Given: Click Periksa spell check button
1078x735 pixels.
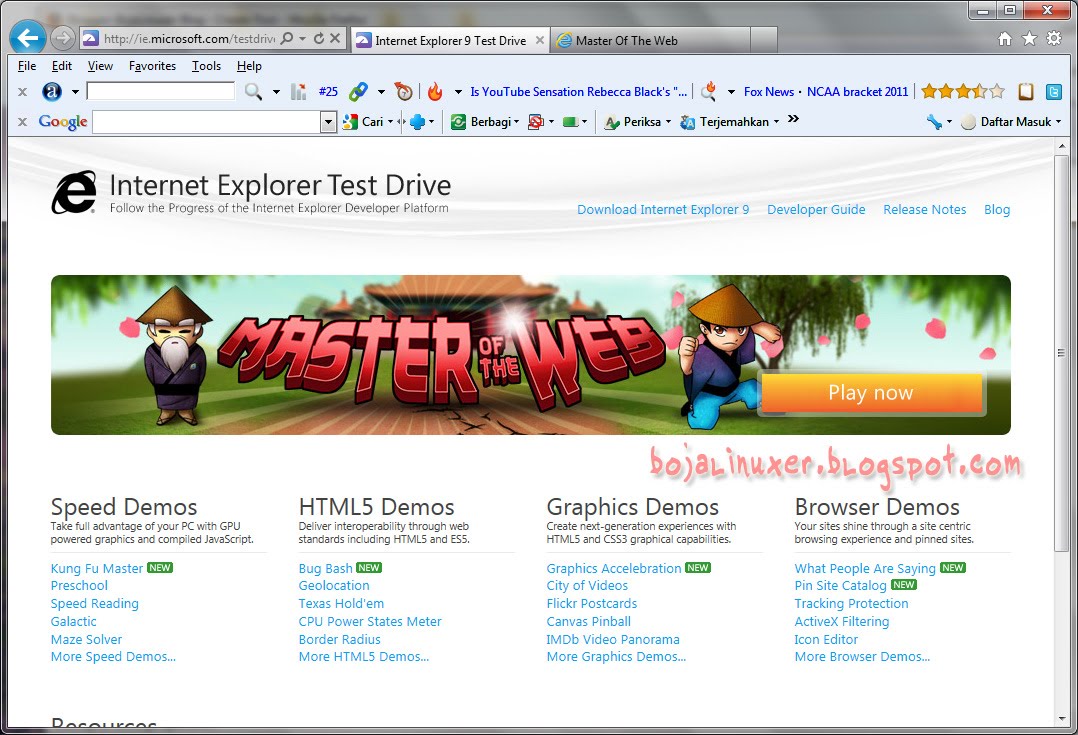Looking at the screenshot, I should pyautogui.click(x=632, y=122).
